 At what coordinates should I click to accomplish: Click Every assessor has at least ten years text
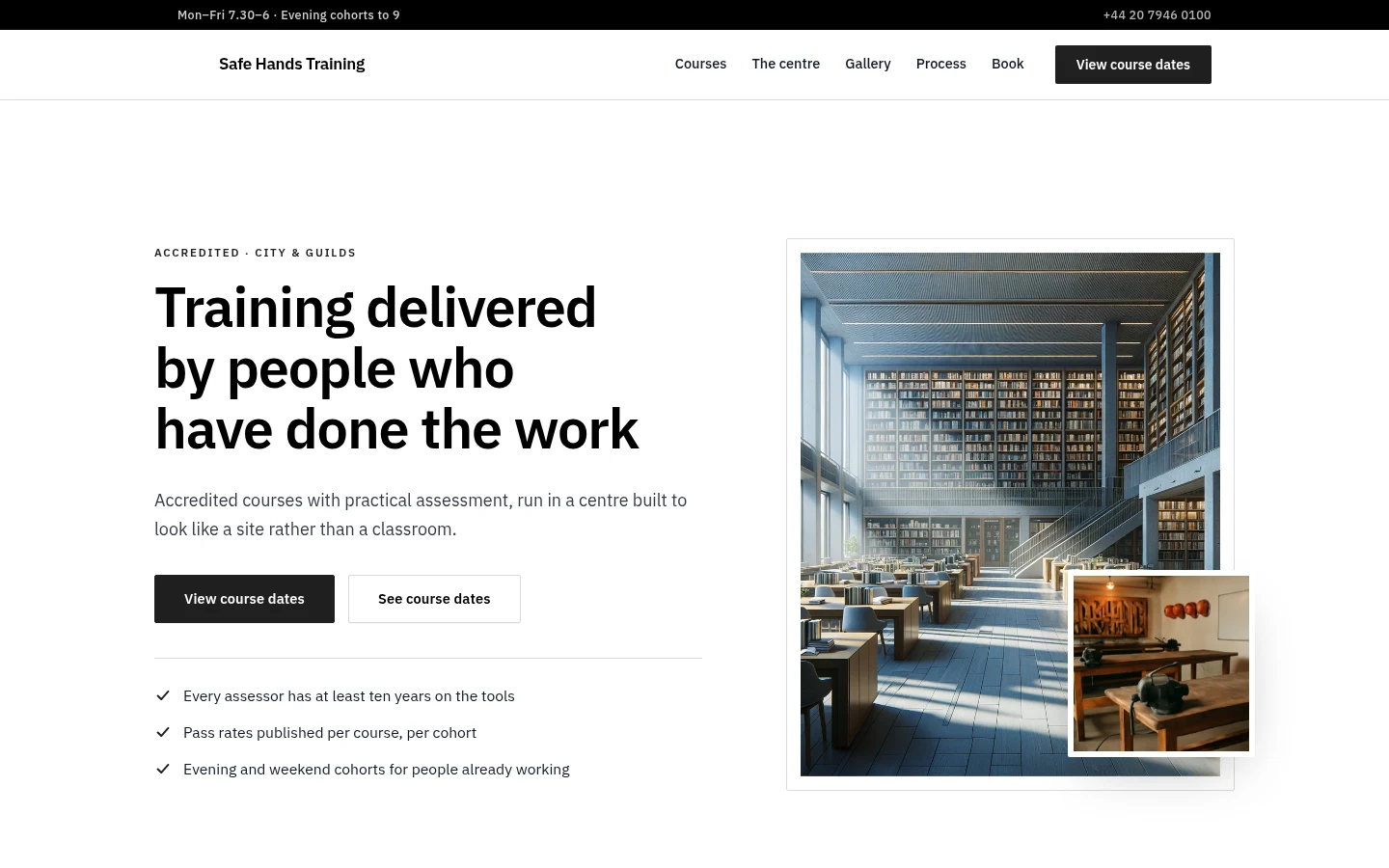coord(349,696)
